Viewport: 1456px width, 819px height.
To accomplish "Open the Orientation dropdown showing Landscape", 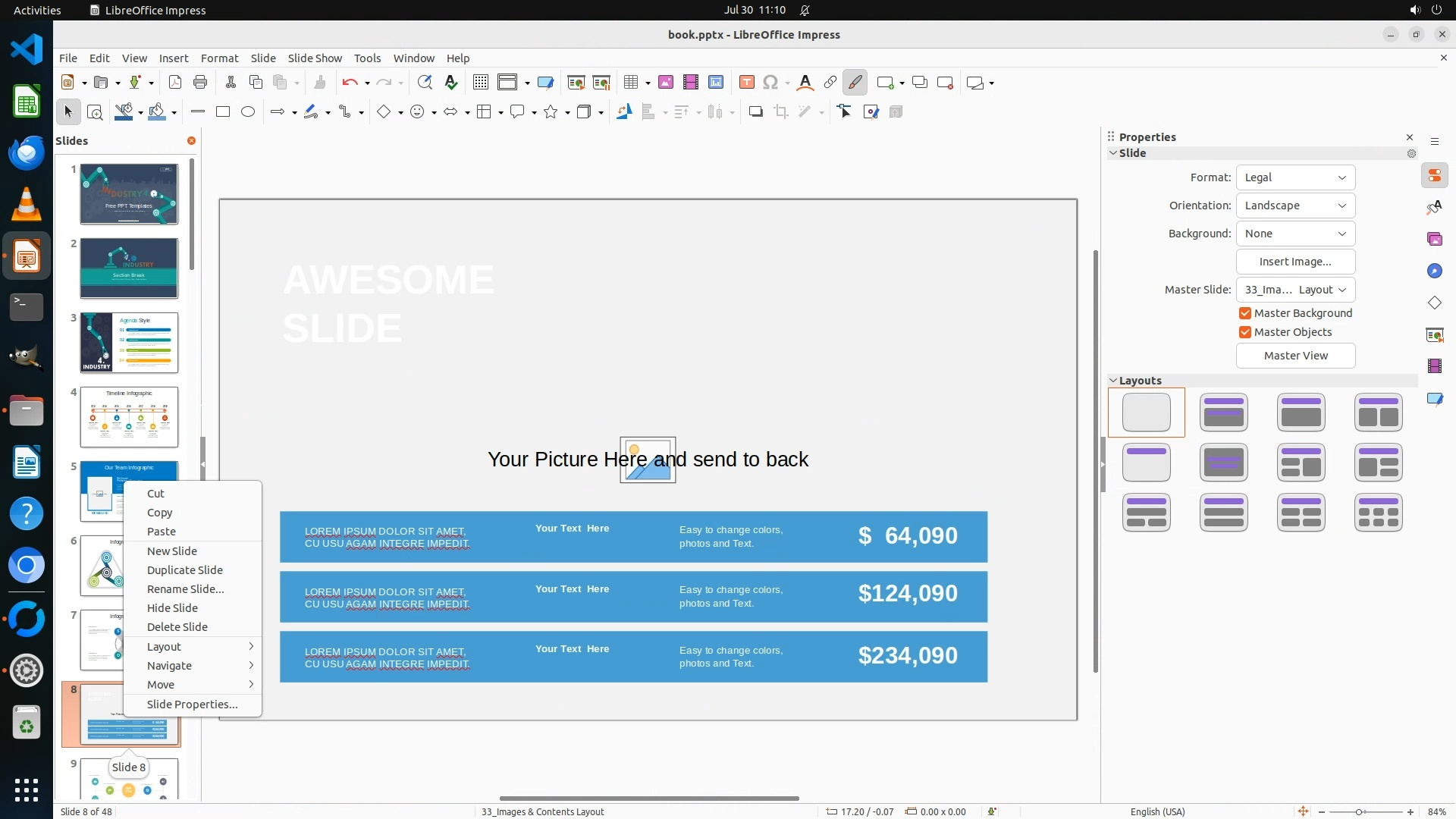I will pyautogui.click(x=1295, y=206).
